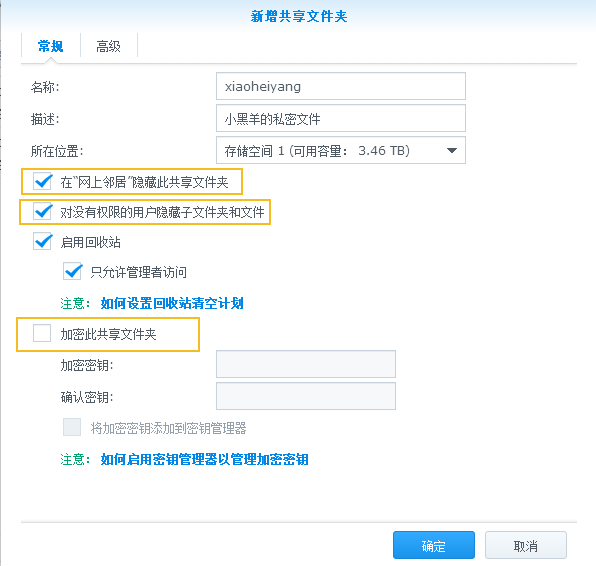The width and height of the screenshot is (596, 566).
Task: Click the 确认密钥 input box
Action: pyautogui.click(x=306, y=396)
